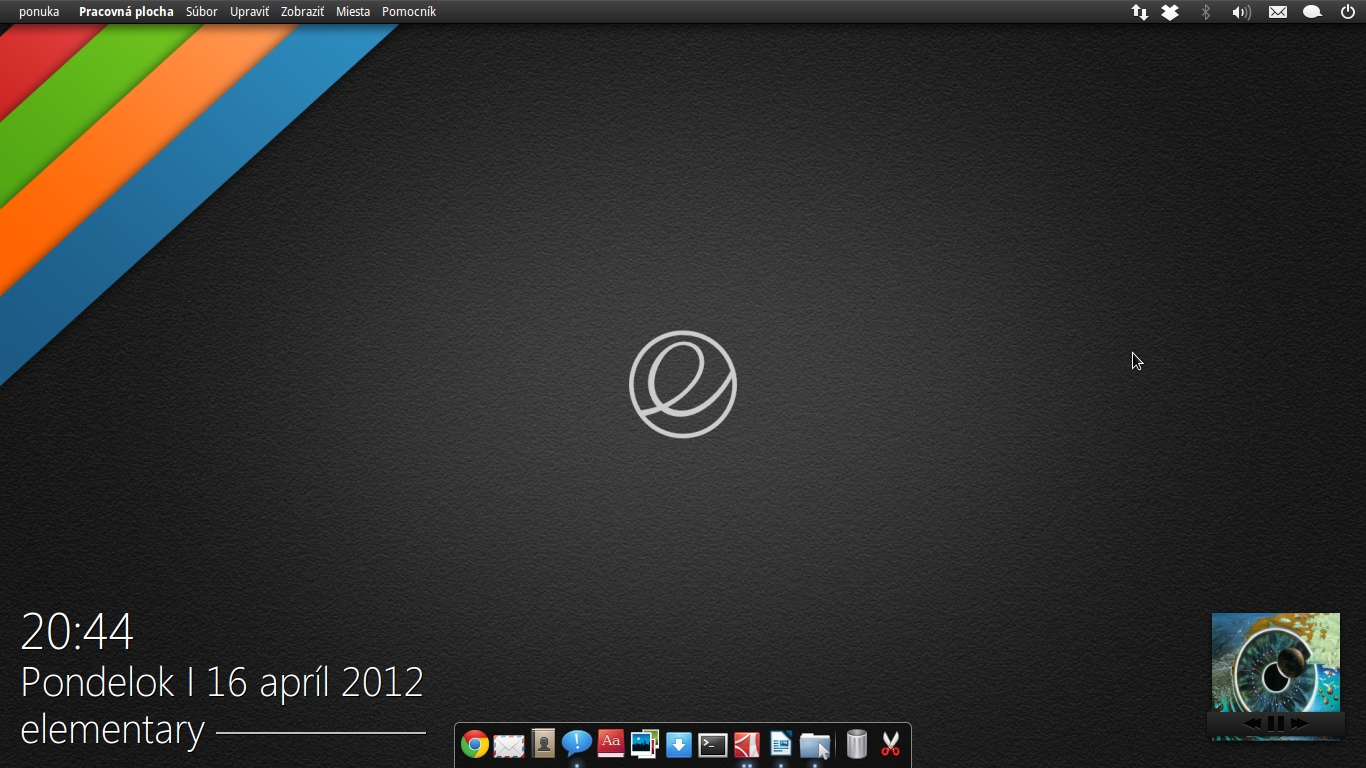Open the Upraviť menu
This screenshot has height=768, width=1366.
pos(249,12)
